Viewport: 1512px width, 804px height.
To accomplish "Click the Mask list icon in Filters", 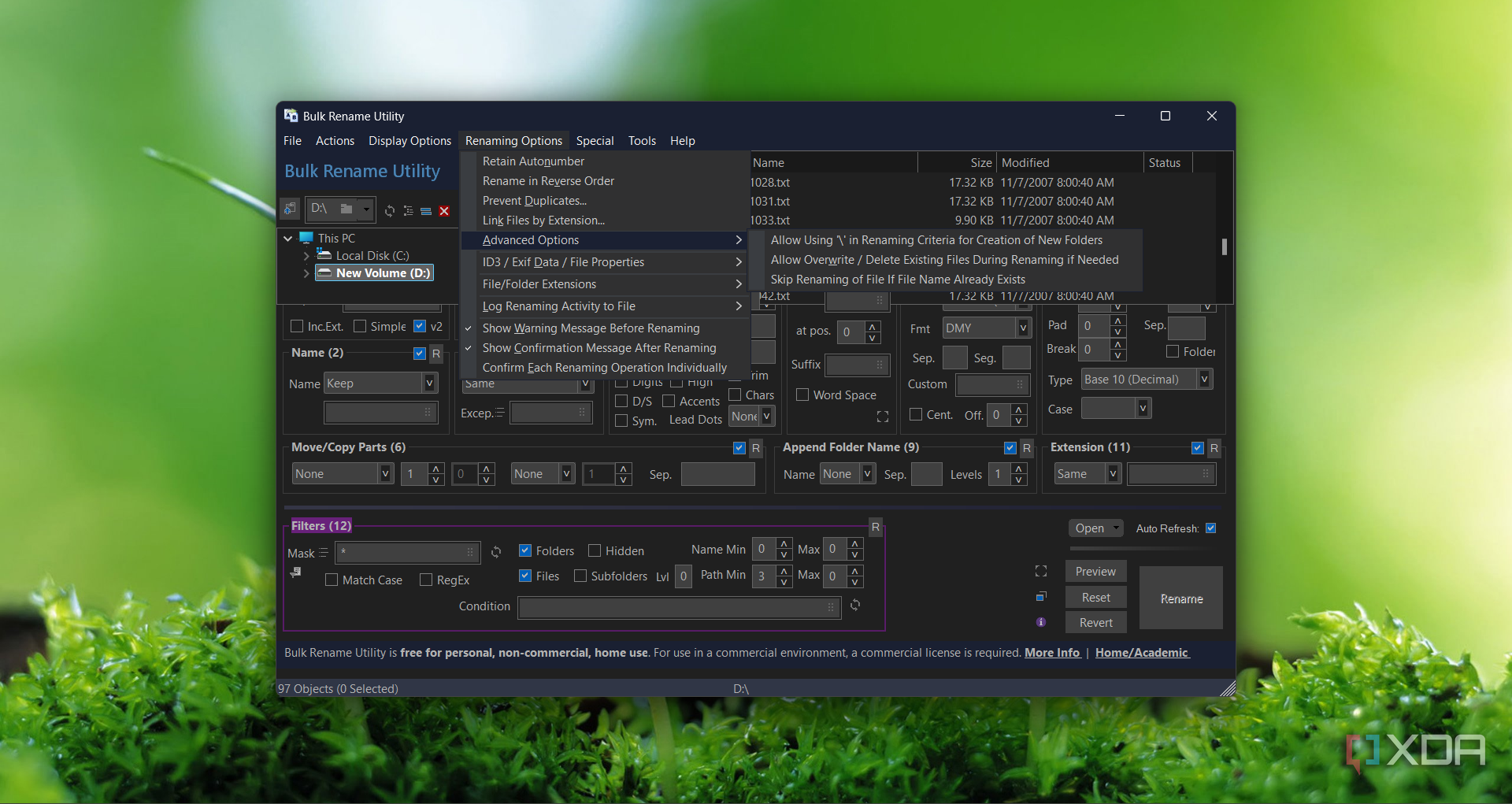I will (x=324, y=553).
